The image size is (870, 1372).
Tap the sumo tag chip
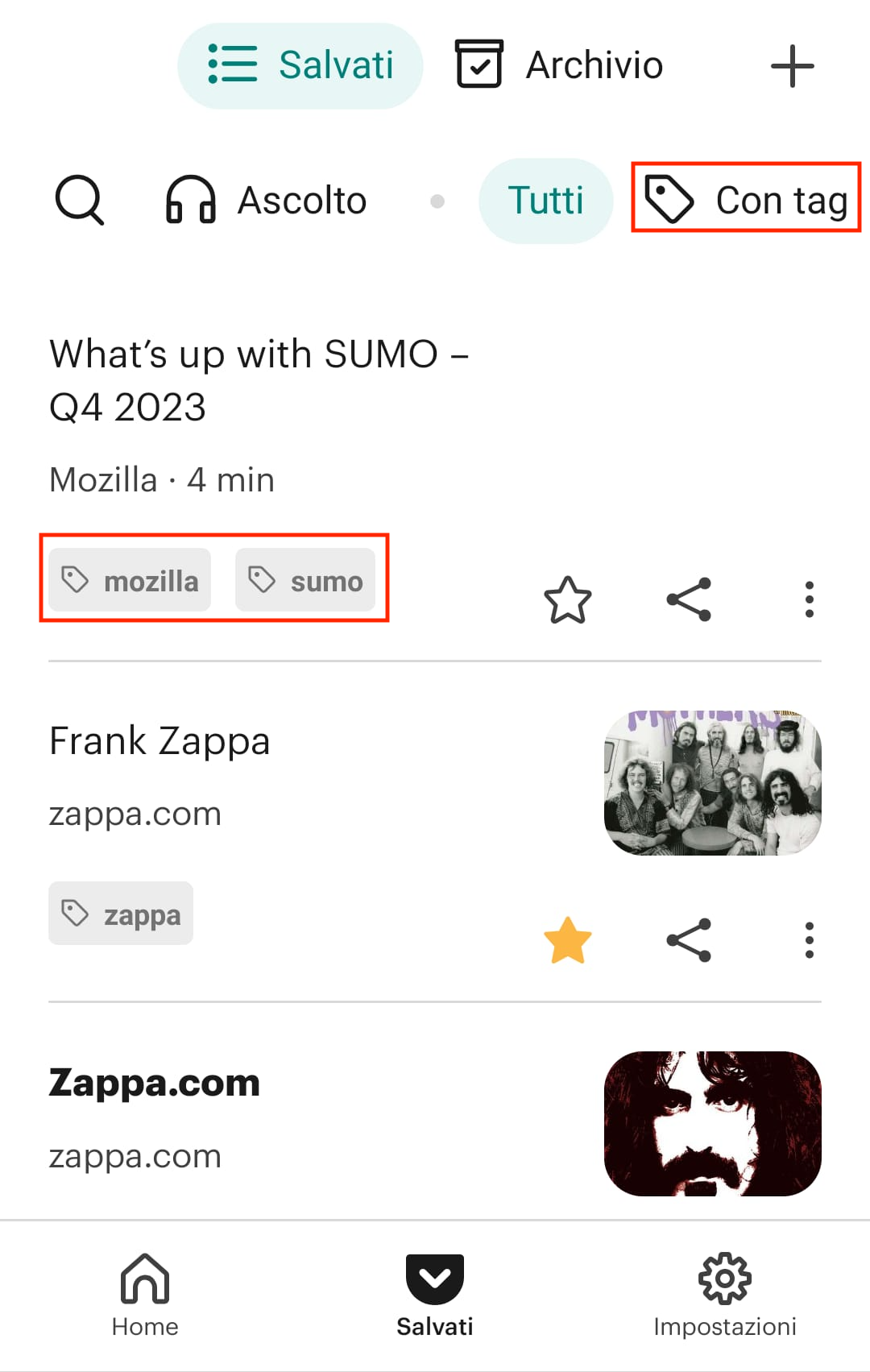pyautogui.click(x=305, y=580)
